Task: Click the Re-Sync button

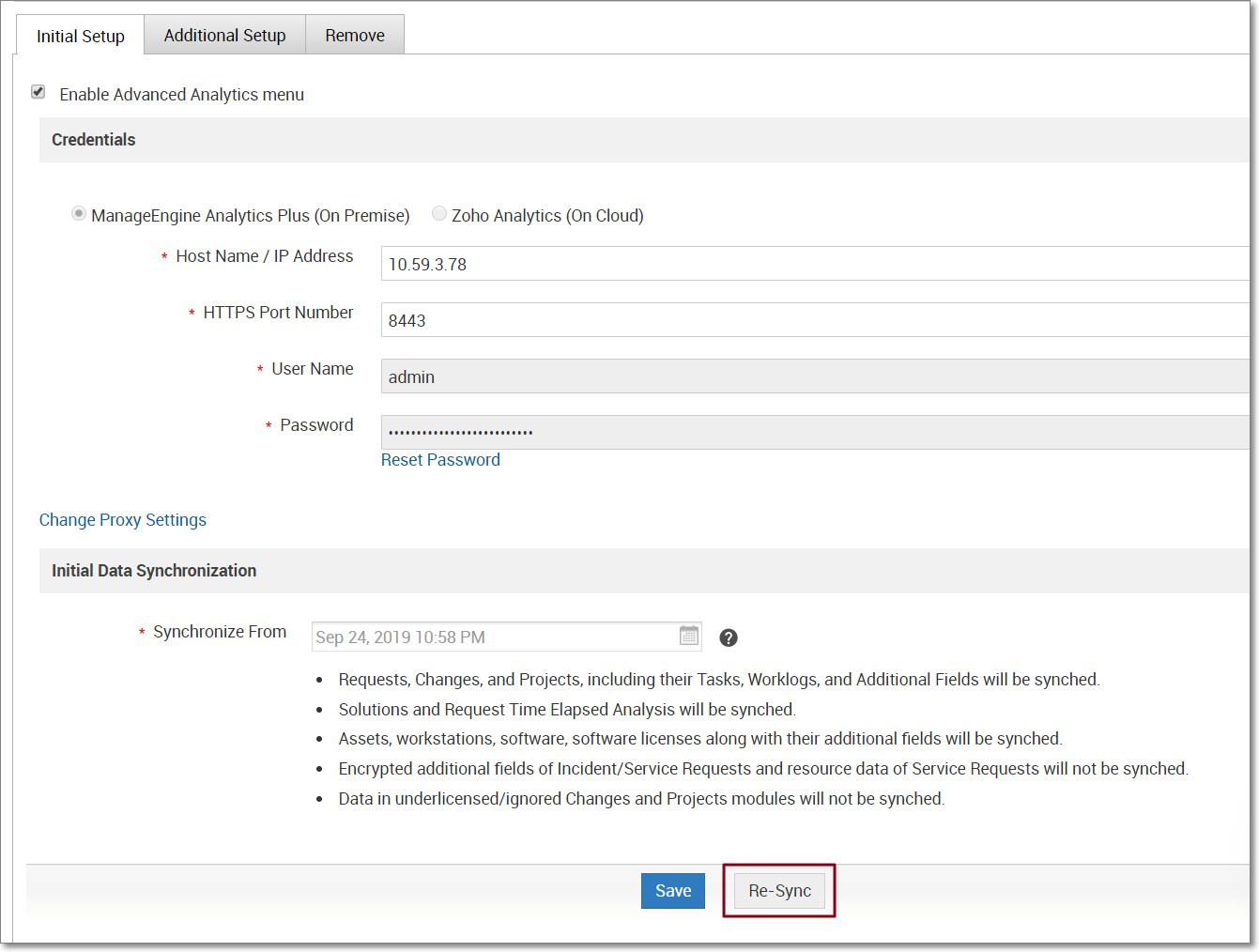Action: [779, 891]
